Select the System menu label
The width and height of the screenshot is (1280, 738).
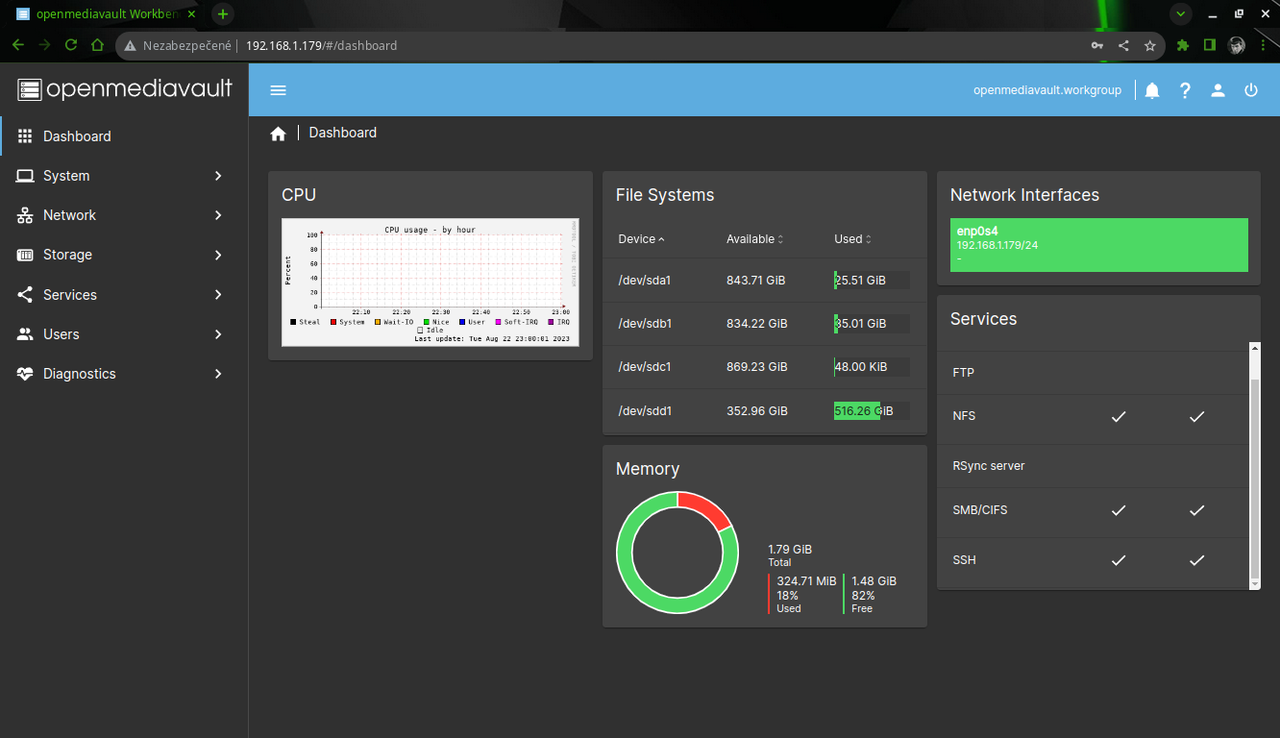pos(66,176)
